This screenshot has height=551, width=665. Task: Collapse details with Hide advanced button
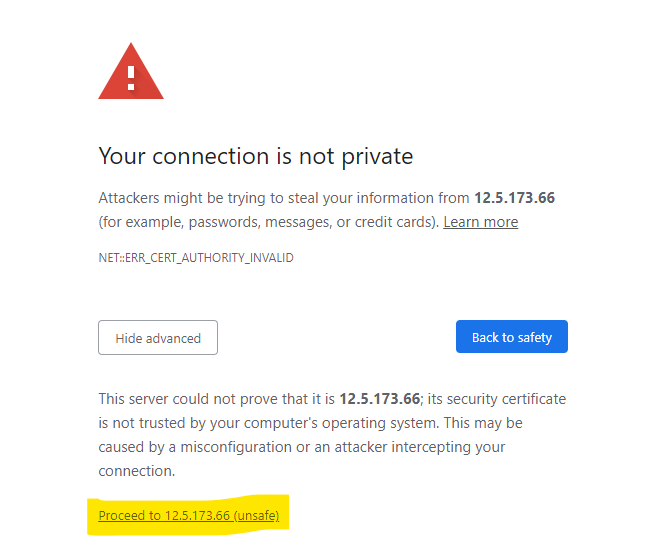coord(158,338)
